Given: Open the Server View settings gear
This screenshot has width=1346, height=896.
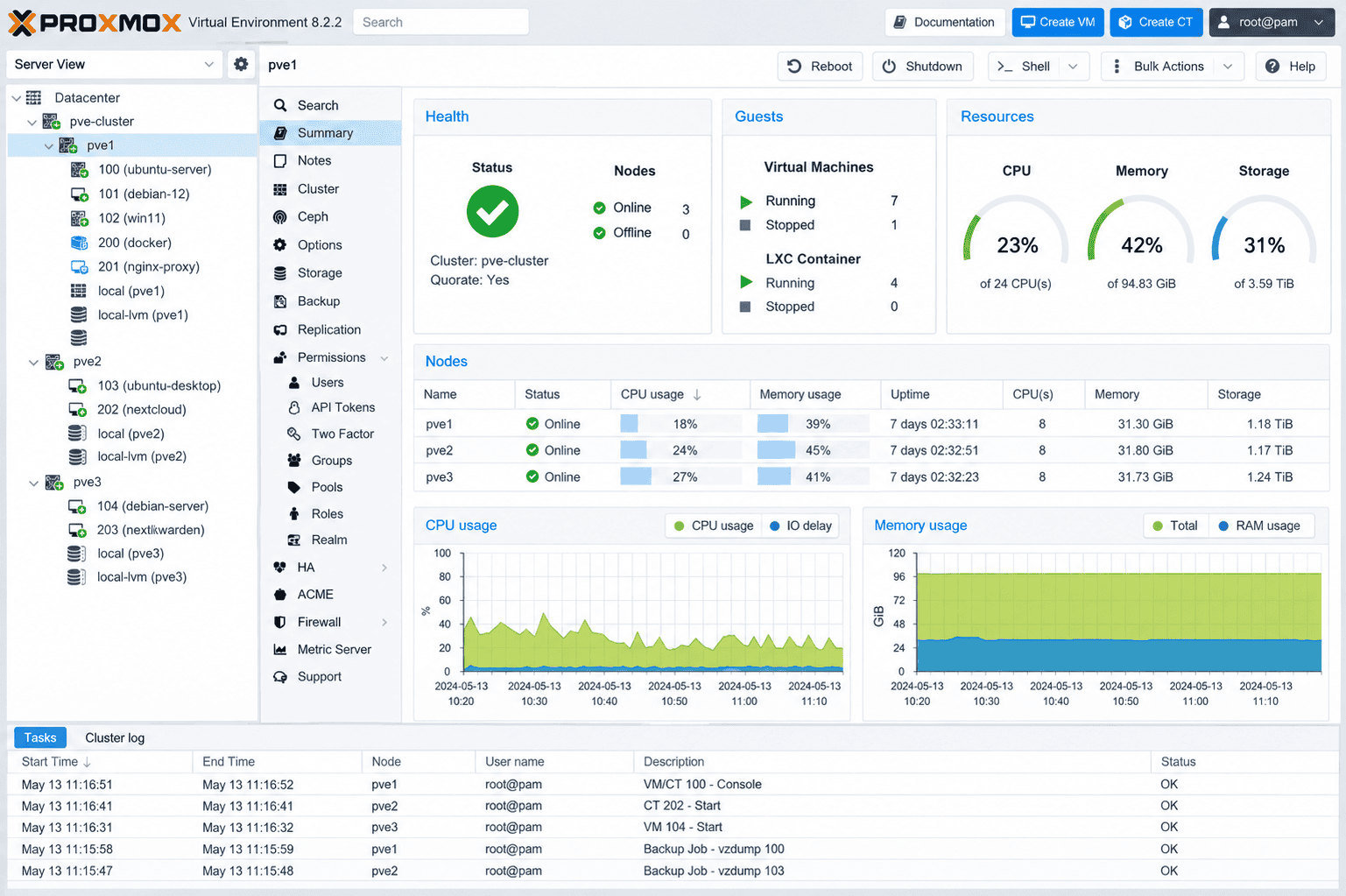Looking at the screenshot, I should 241,64.
